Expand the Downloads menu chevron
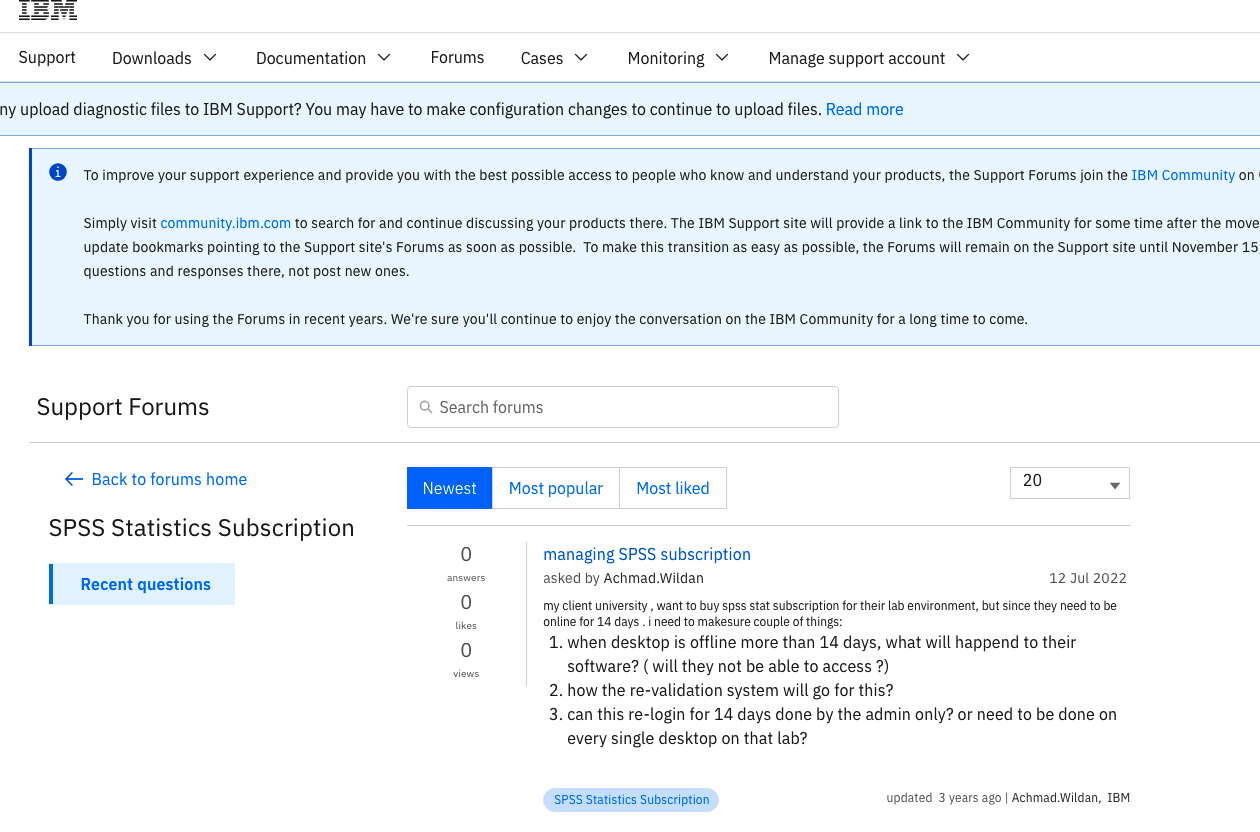This screenshot has height=832, width=1260. pos(210,57)
